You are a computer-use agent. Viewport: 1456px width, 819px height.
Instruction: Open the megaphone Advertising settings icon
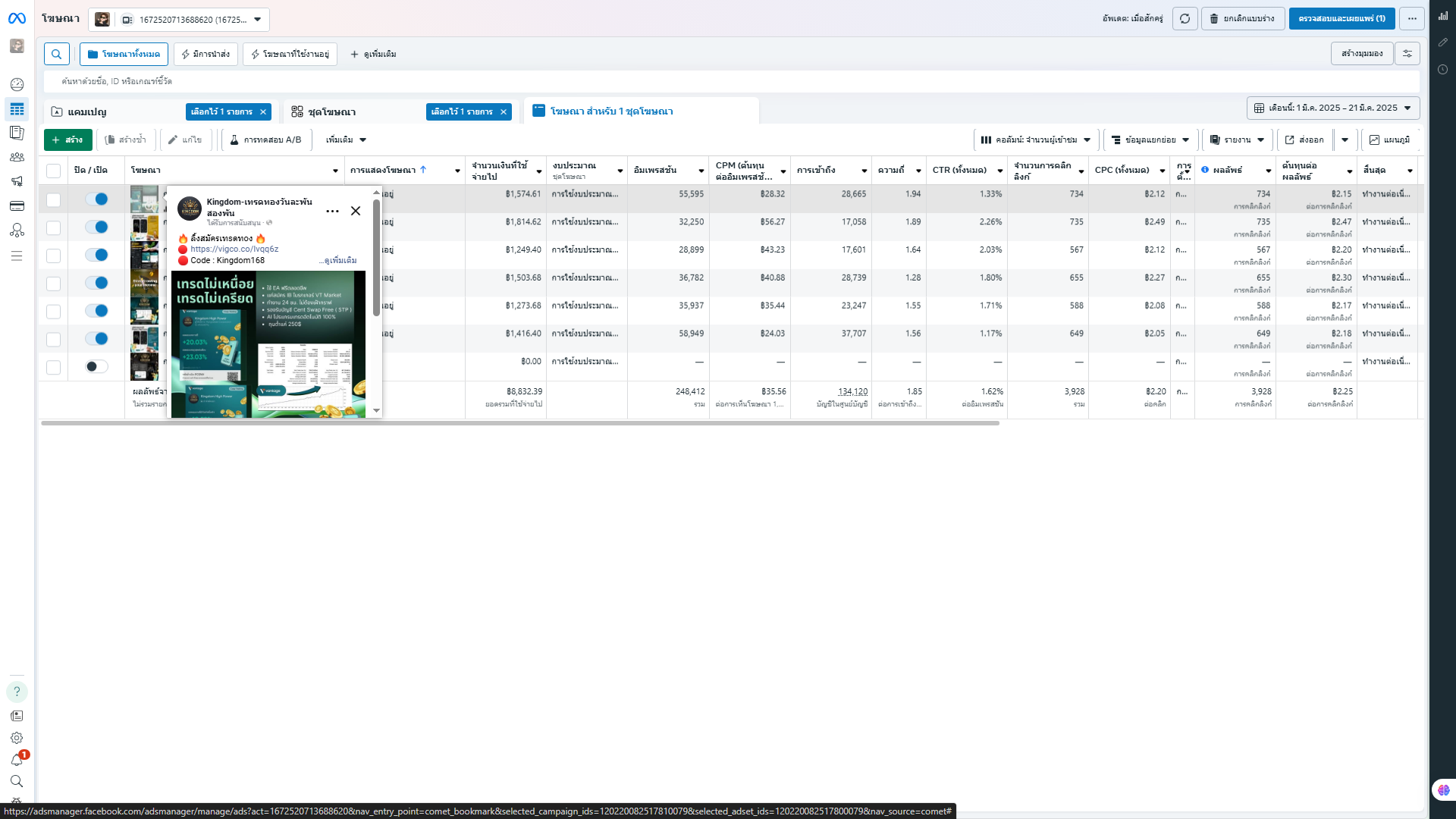coord(17,181)
